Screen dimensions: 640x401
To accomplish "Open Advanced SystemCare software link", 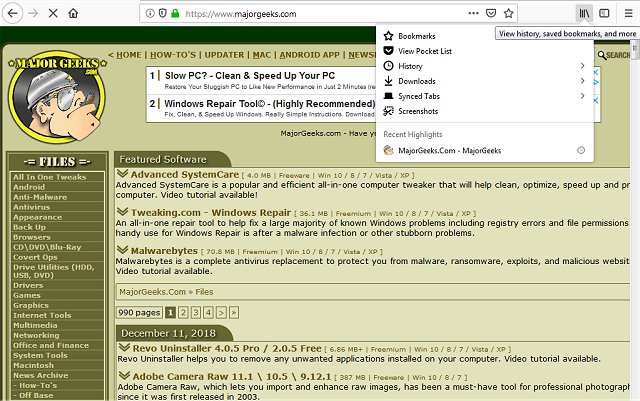I will pos(184,174).
